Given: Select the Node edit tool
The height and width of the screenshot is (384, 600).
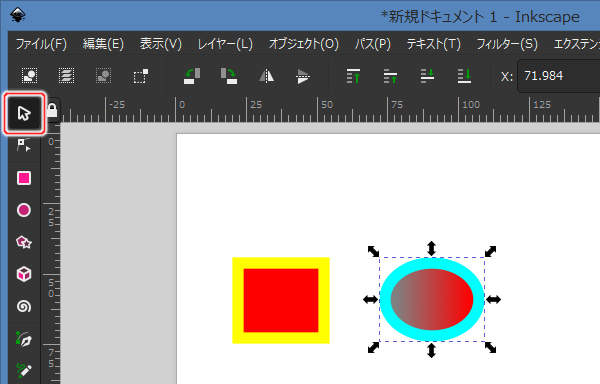Looking at the screenshot, I should point(24,145).
